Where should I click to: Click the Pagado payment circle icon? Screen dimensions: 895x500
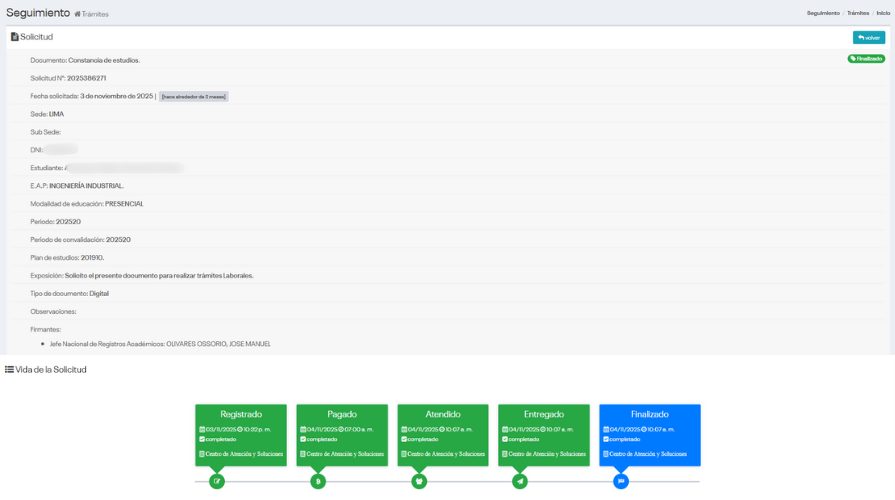click(x=318, y=481)
